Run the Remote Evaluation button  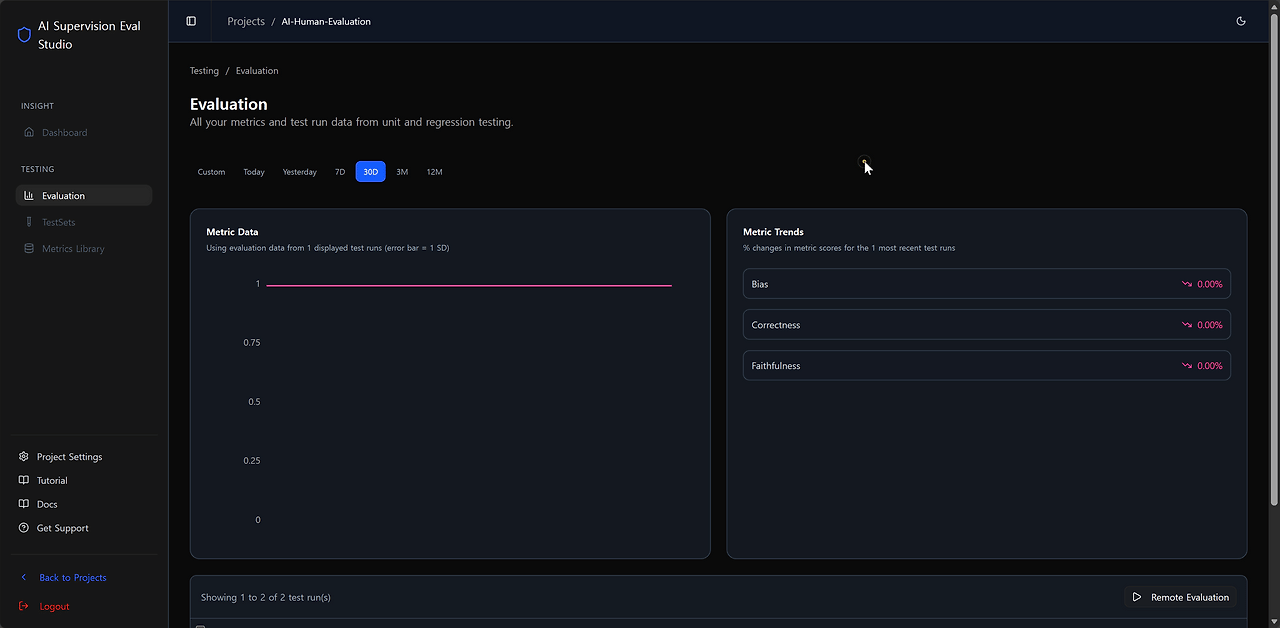point(1181,597)
